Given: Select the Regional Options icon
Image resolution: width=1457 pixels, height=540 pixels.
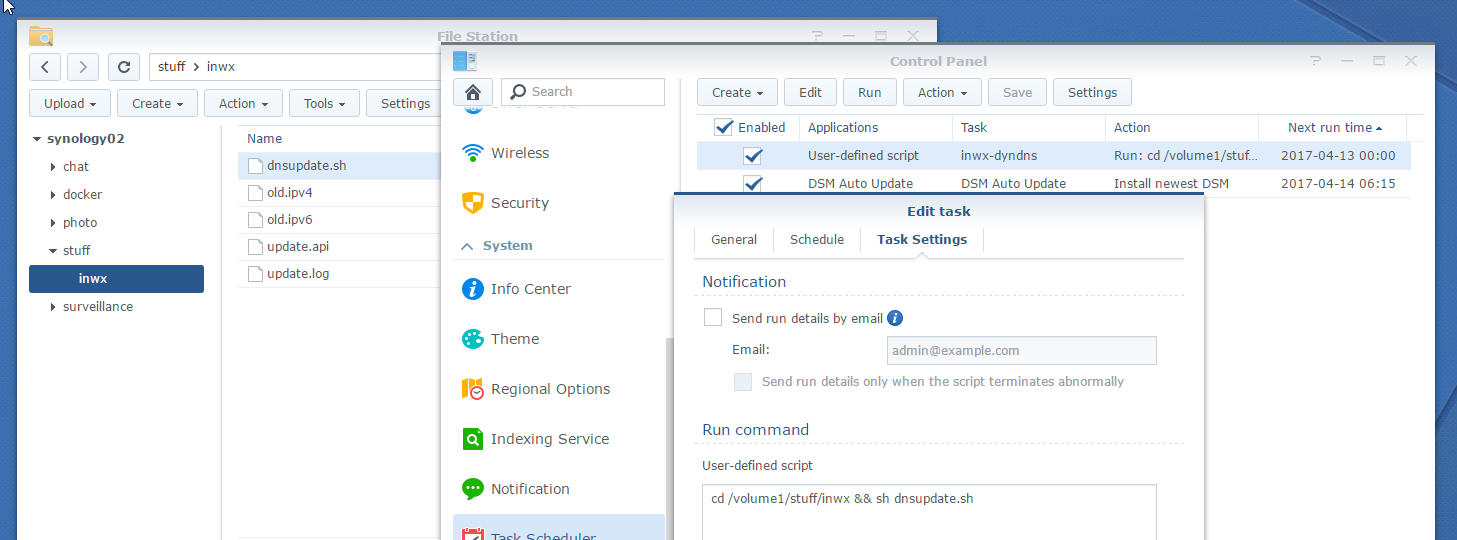Looking at the screenshot, I should (x=473, y=389).
